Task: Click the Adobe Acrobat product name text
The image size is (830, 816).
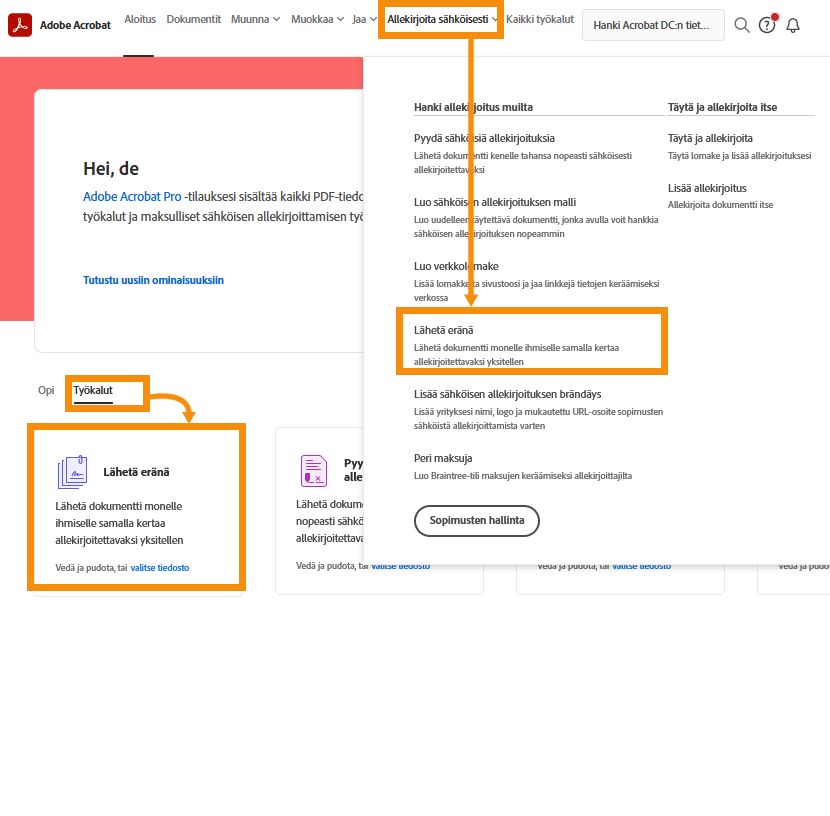Action: 75,25
